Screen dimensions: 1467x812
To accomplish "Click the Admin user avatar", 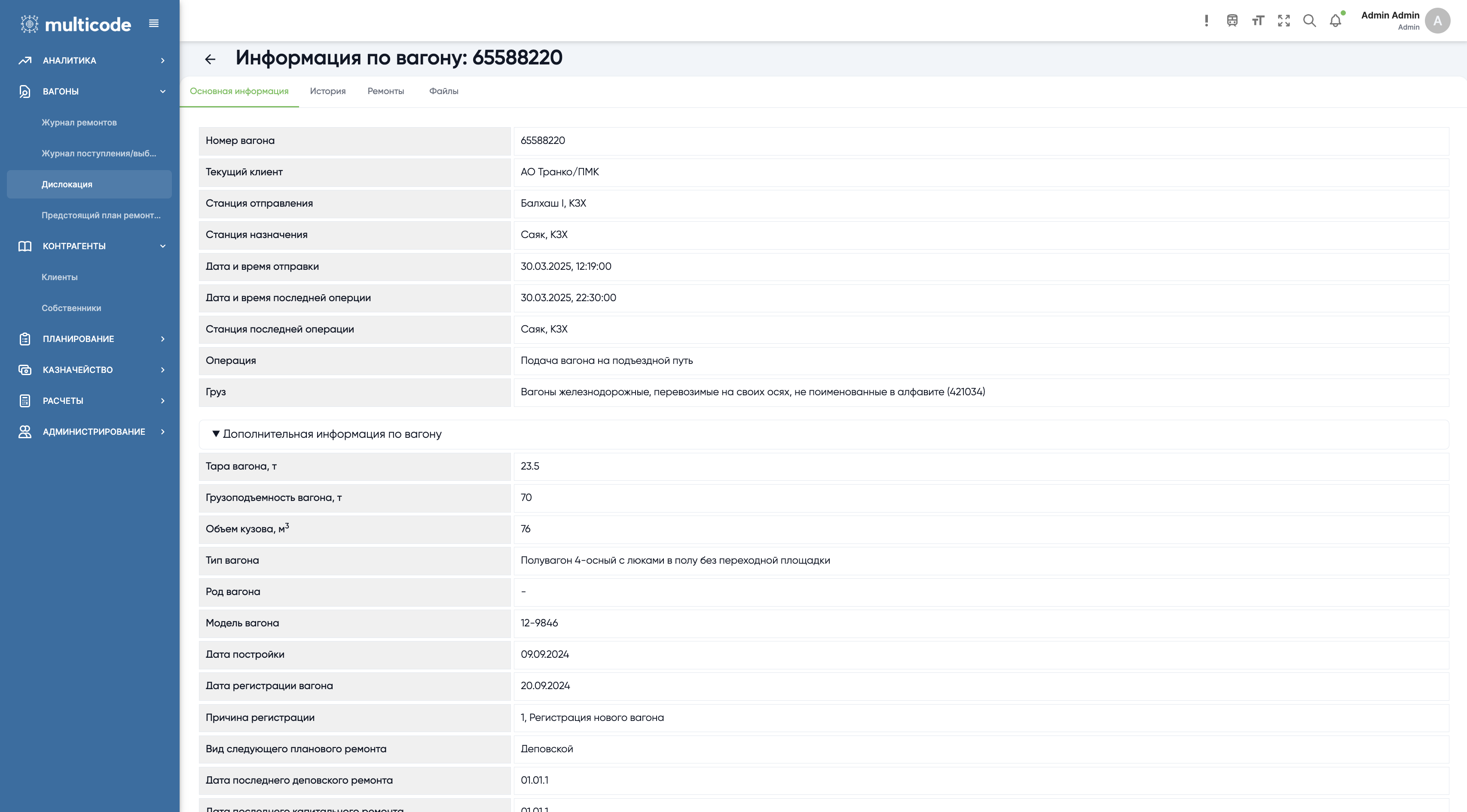I will pyautogui.click(x=1437, y=21).
